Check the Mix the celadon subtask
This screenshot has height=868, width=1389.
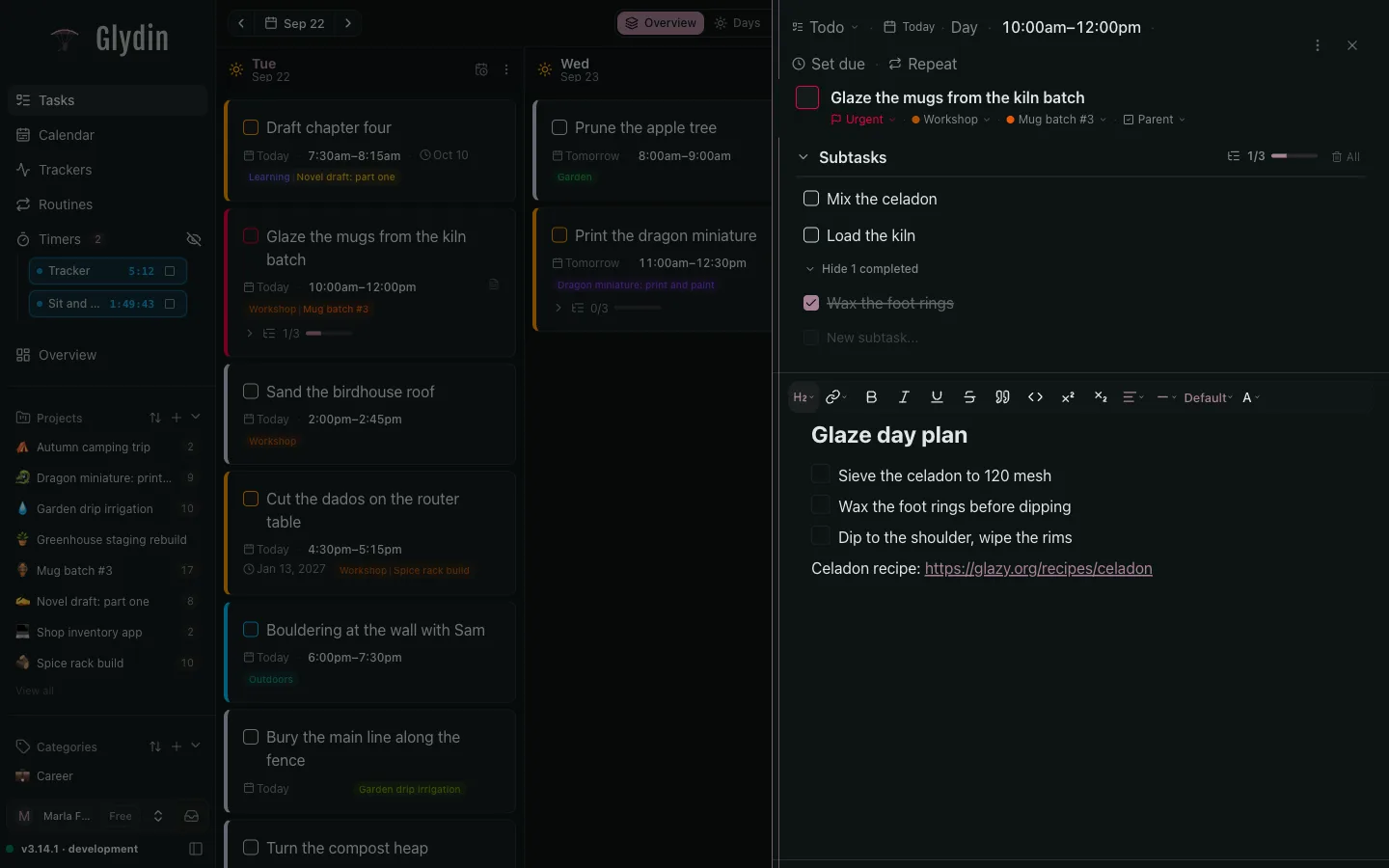coord(811,199)
